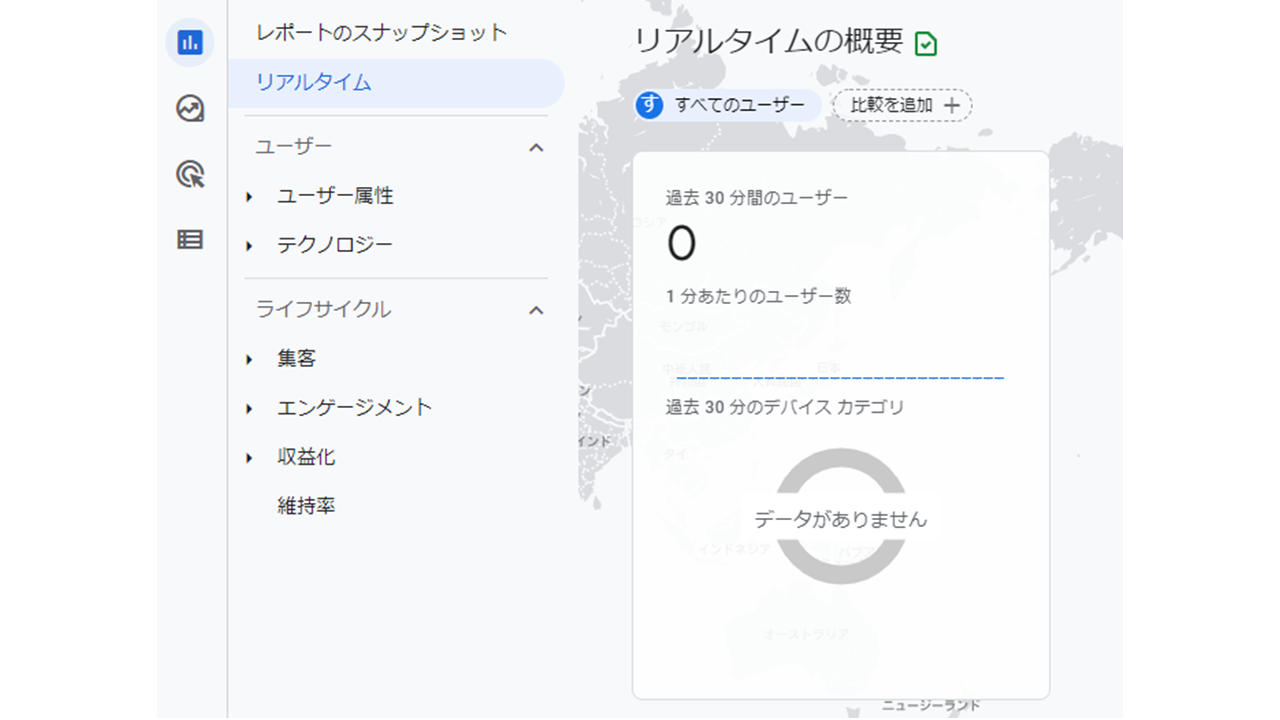Open レポートのスナップショット from the sidebar
1280x720 pixels.
coord(380,33)
